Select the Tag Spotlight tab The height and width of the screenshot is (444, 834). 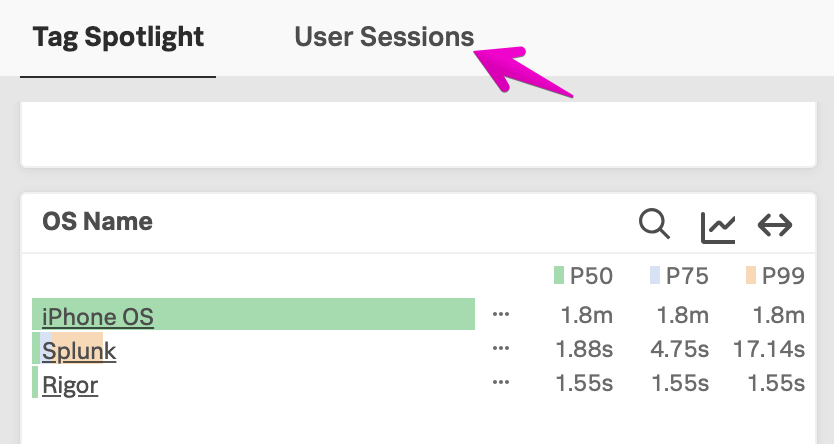click(118, 38)
